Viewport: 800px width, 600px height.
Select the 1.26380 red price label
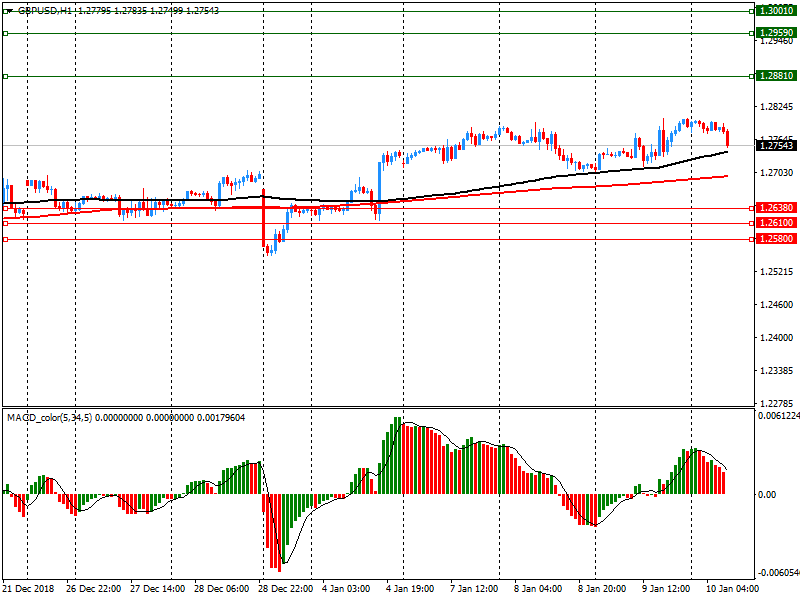pyautogui.click(x=776, y=208)
